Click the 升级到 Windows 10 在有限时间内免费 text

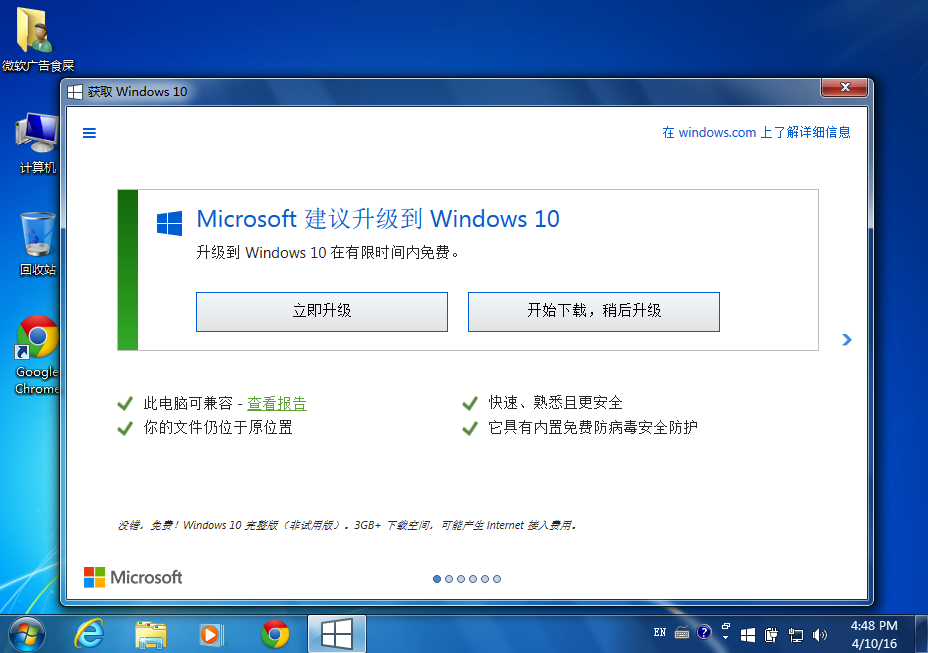[x=328, y=253]
